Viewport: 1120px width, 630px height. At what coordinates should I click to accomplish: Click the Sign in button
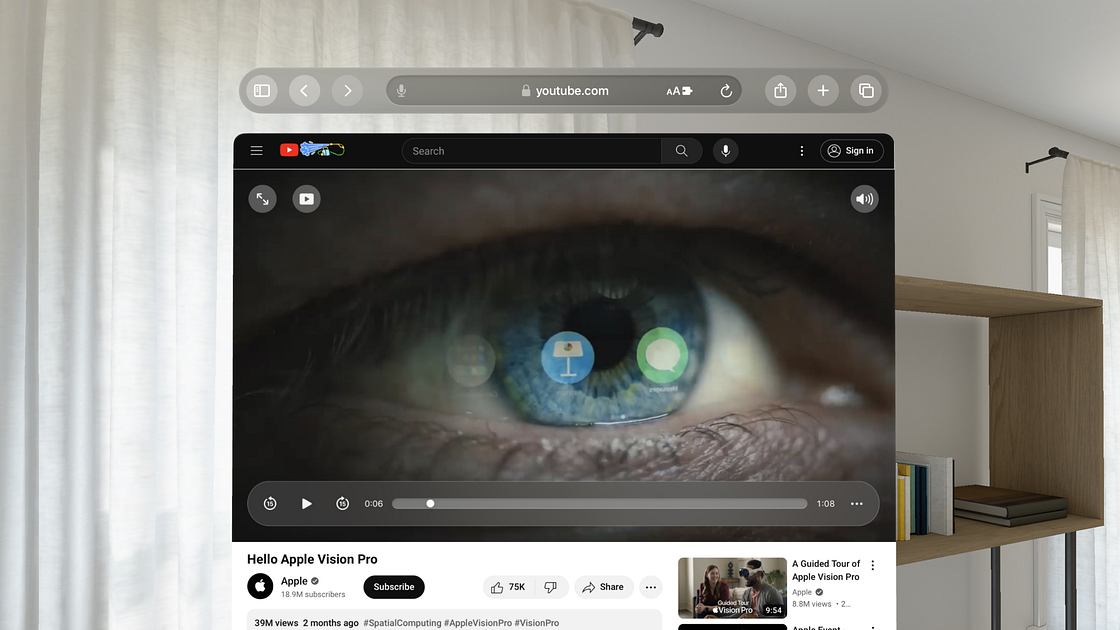click(x=851, y=151)
